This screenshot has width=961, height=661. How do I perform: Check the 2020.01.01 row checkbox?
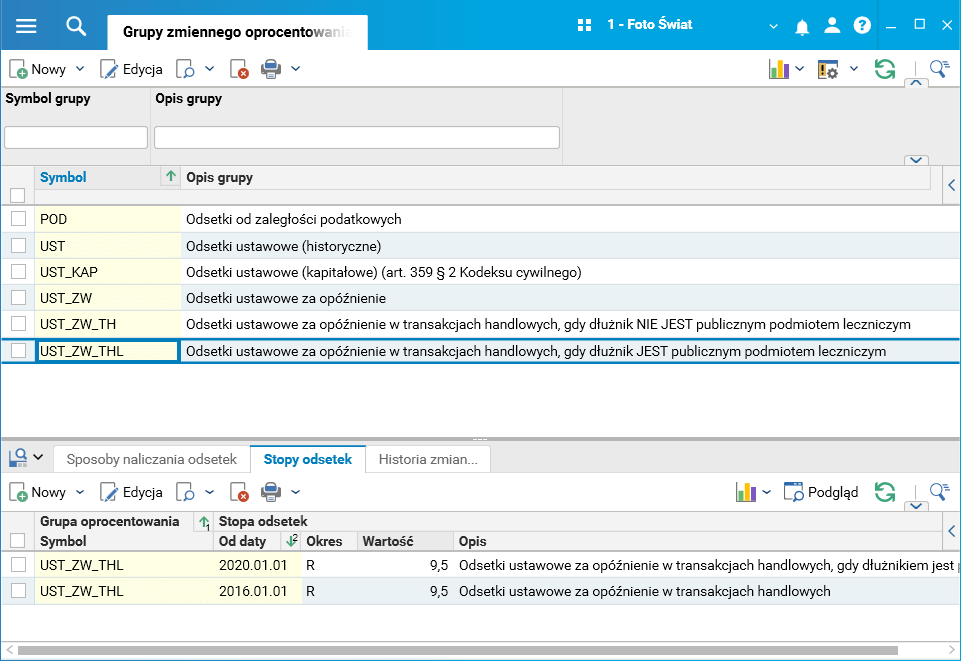click(18, 564)
